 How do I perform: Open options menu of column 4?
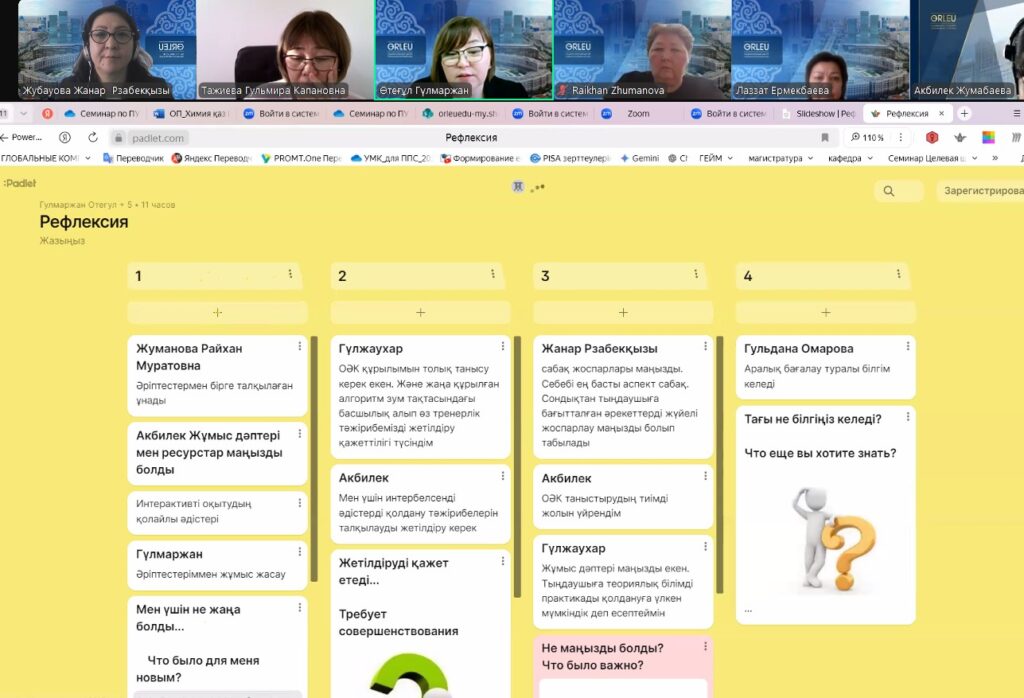click(899, 274)
